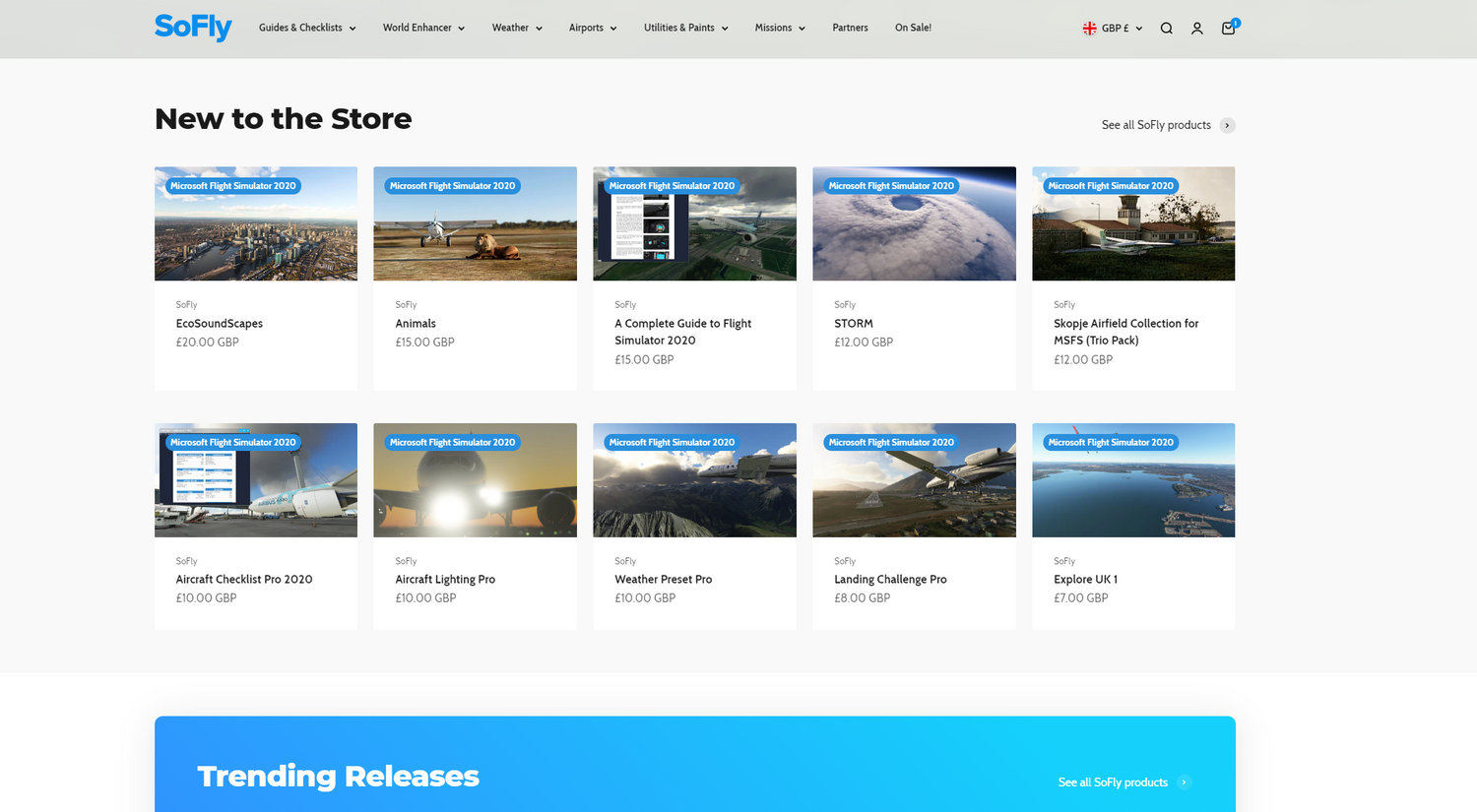The image size is (1477, 812).
Task: Open the World Enhancer dropdown
Action: [x=423, y=28]
